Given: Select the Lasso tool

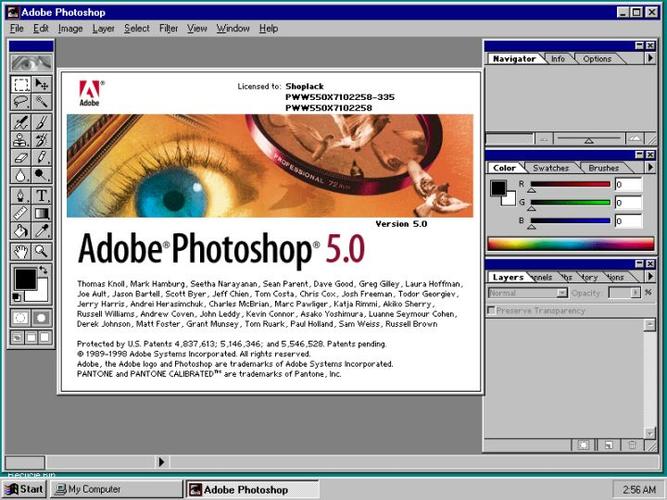Looking at the screenshot, I should (x=20, y=102).
